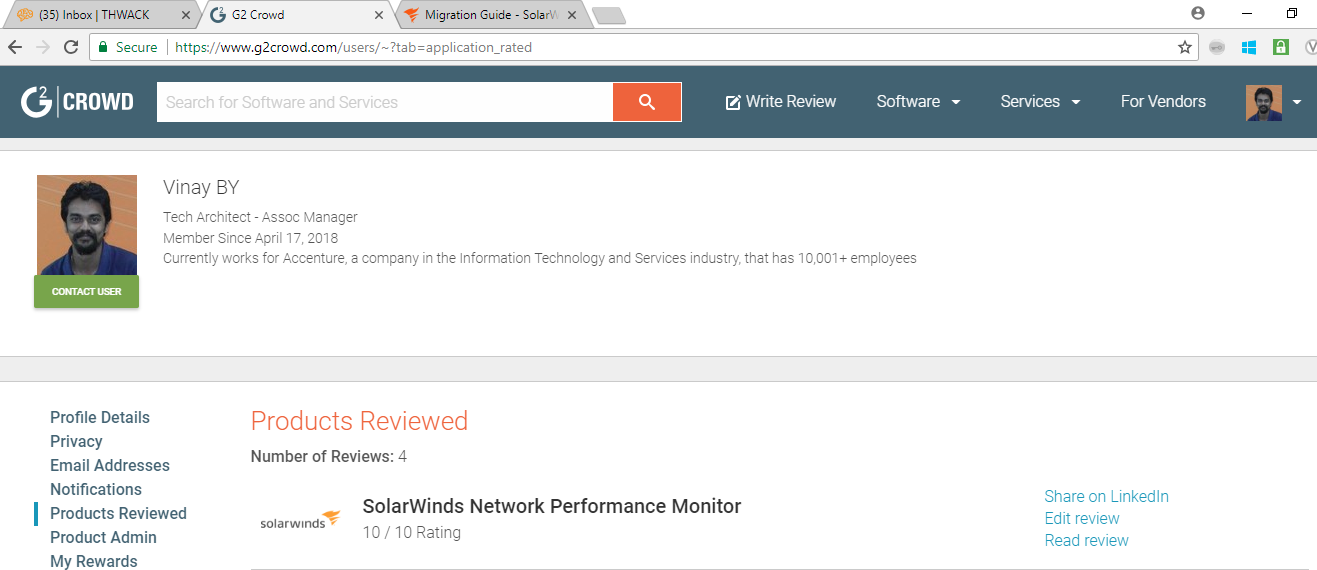Open Product Admin in sidebar
The height and width of the screenshot is (570, 1317).
pyautogui.click(x=103, y=538)
